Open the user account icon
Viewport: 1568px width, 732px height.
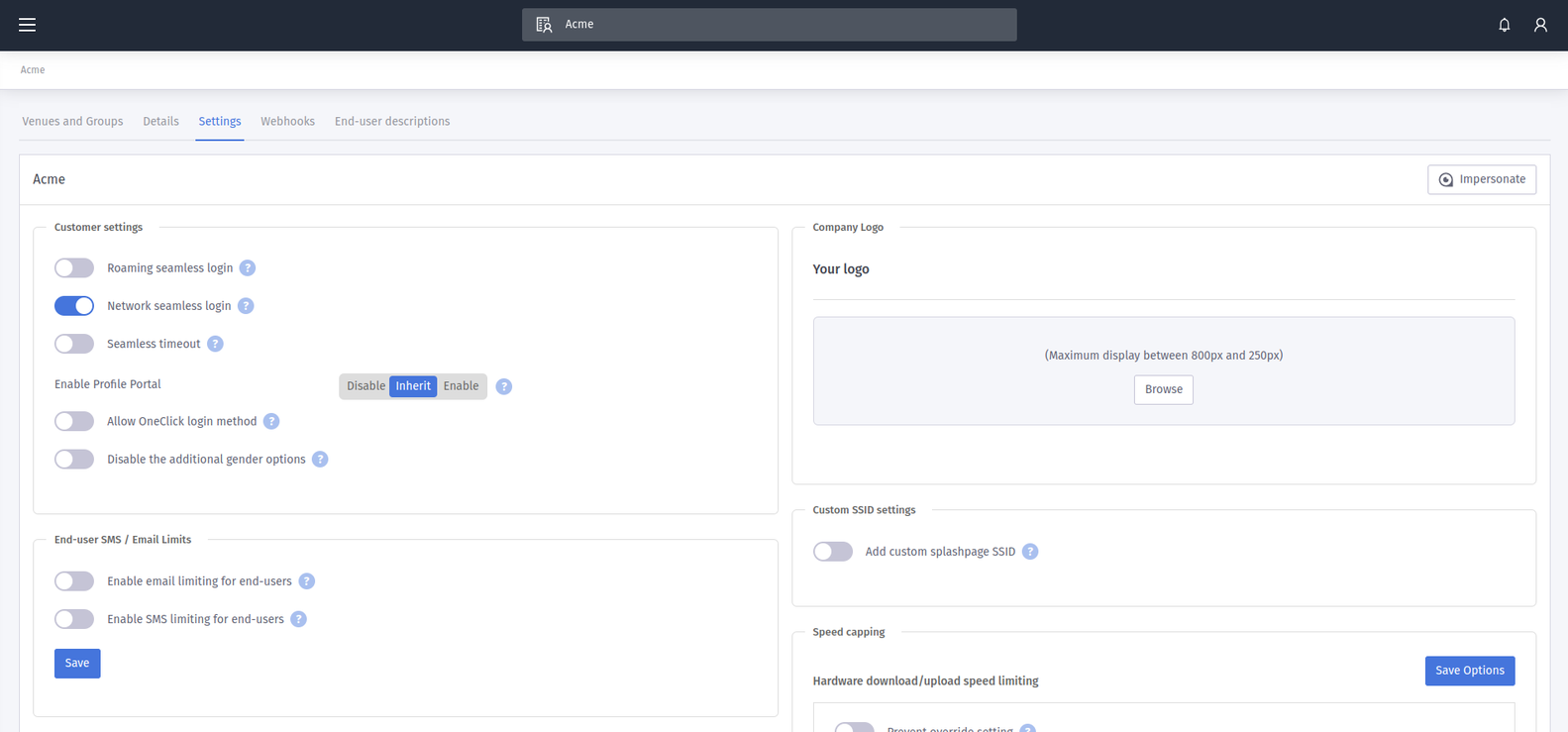point(1540,25)
